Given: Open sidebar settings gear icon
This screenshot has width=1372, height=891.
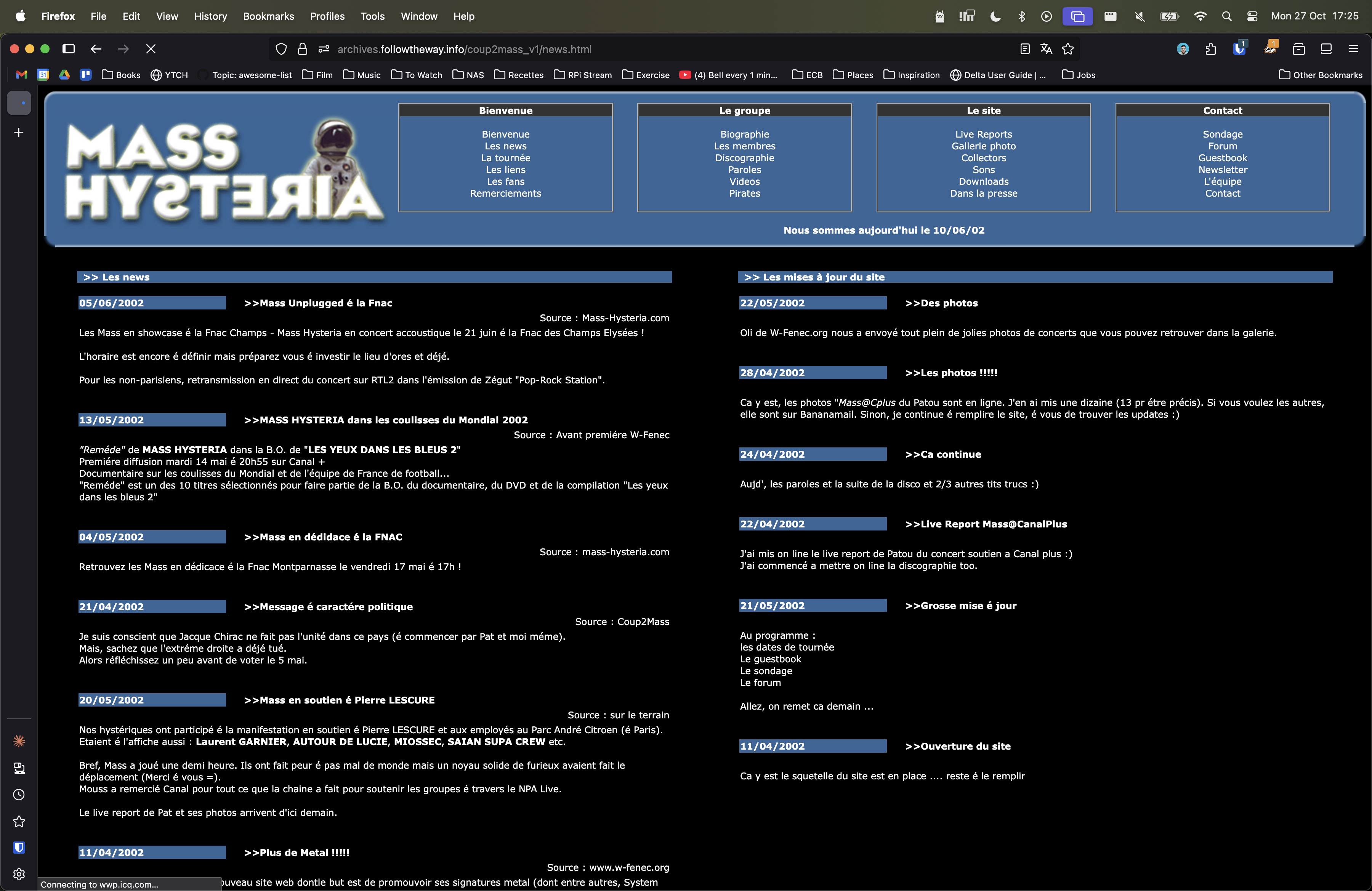Looking at the screenshot, I should point(19,874).
